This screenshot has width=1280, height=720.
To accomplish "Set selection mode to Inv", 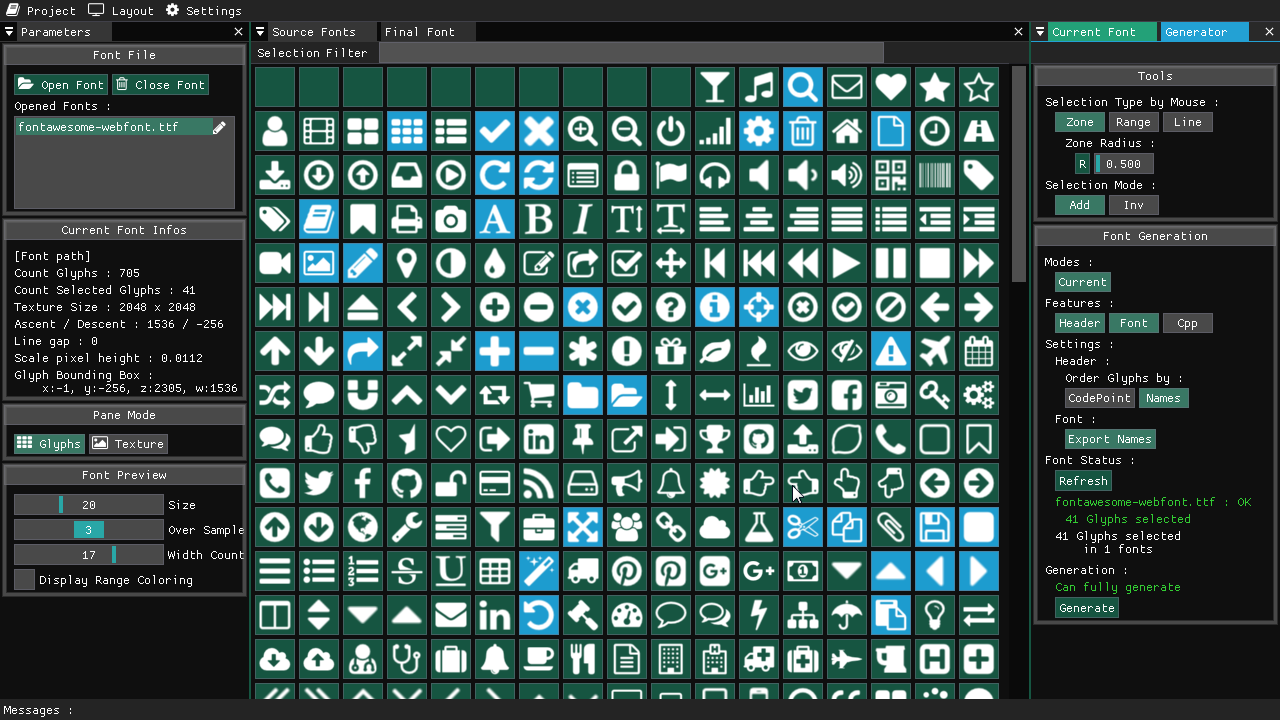I will click(1133, 205).
